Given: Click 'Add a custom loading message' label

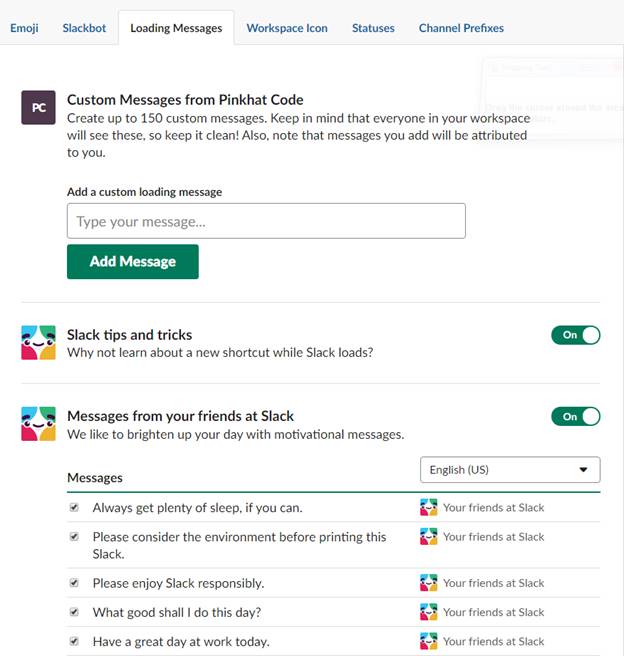Looking at the screenshot, I should (x=144, y=192).
